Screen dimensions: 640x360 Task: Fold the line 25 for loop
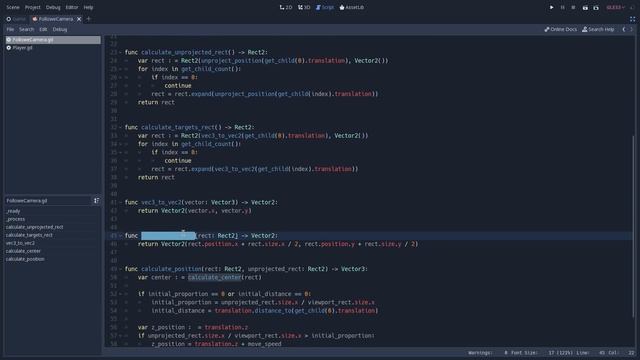click(120, 69)
